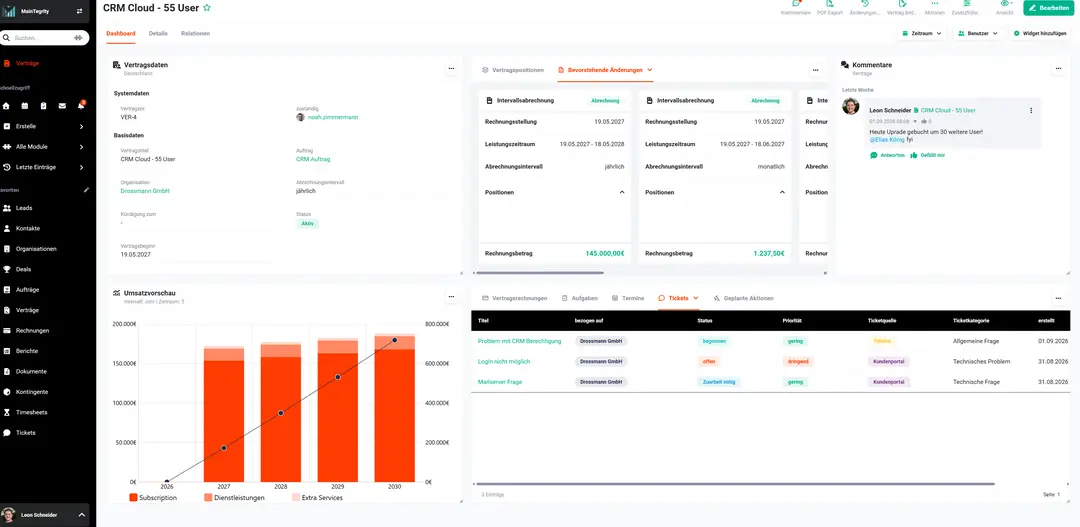Click horizontal scrollbar under billing cards
The height and width of the screenshot is (527, 1080).
click(x=541, y=273)
